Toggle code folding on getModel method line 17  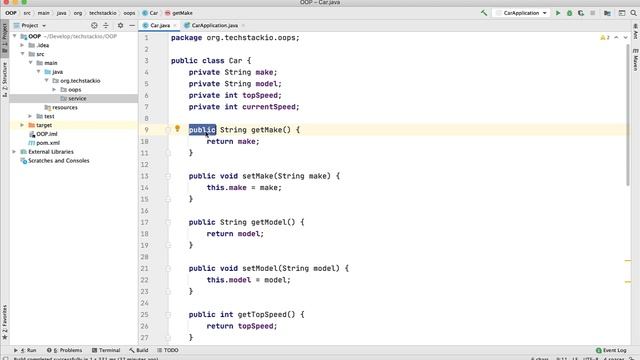point(168,222)
